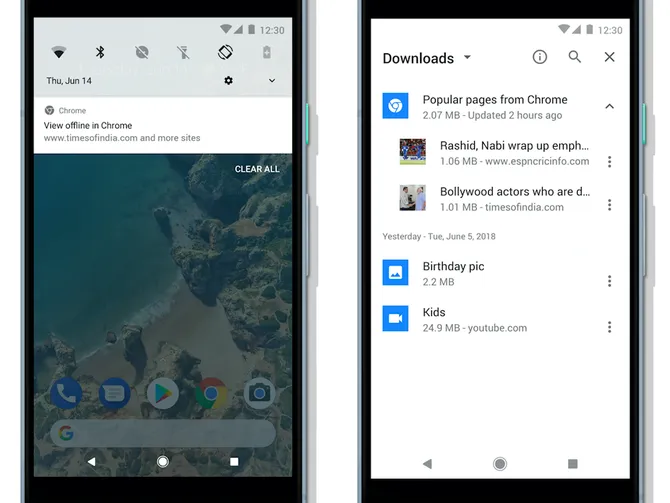670x503 pixels.
Task: Tap Home on left phone navigation bar
Action: 163,462
